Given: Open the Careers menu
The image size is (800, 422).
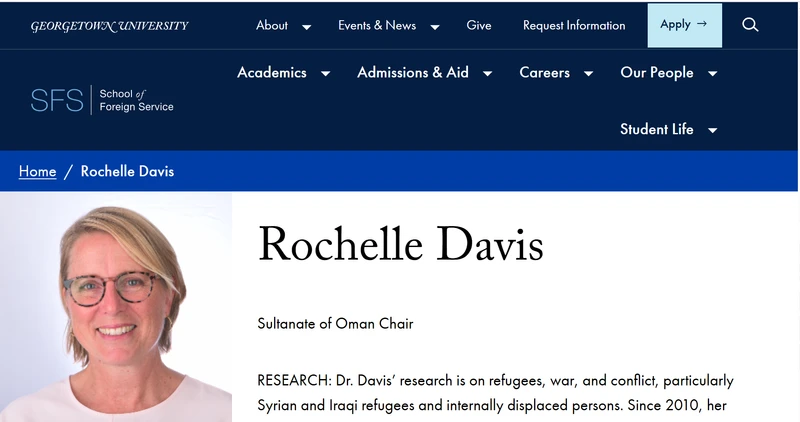Looking at the screenshot, I should point(544,72).
